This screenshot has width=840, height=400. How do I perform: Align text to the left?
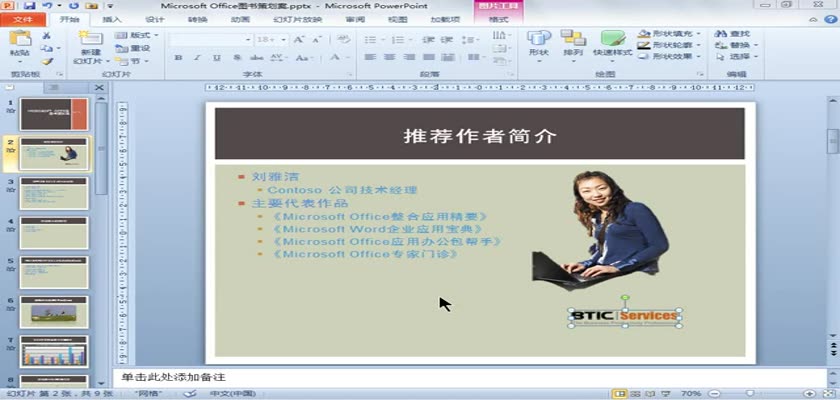pos(370,57)
